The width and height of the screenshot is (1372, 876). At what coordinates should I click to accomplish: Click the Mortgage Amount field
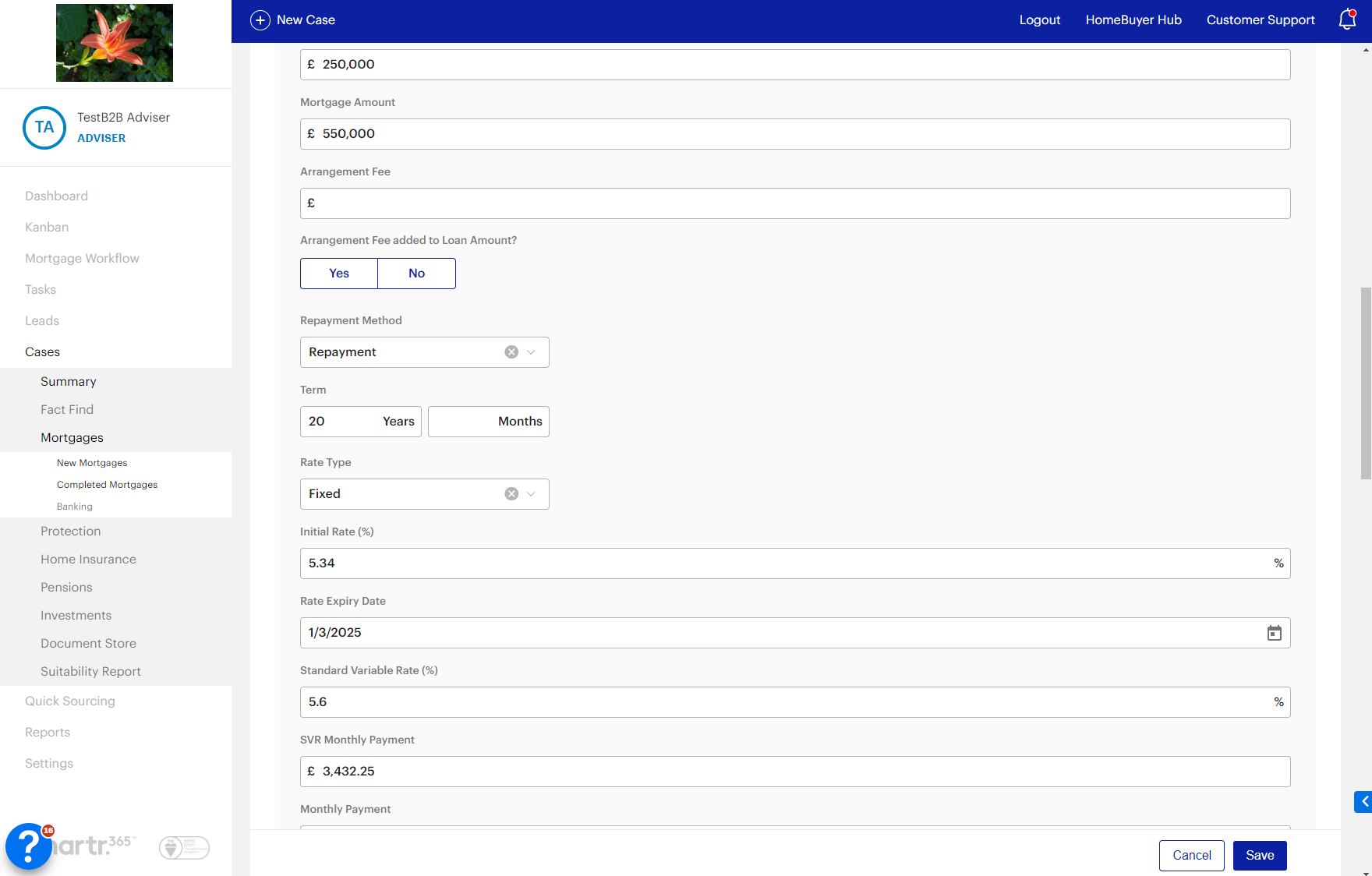pyautogui.click(x=795, y=134)
